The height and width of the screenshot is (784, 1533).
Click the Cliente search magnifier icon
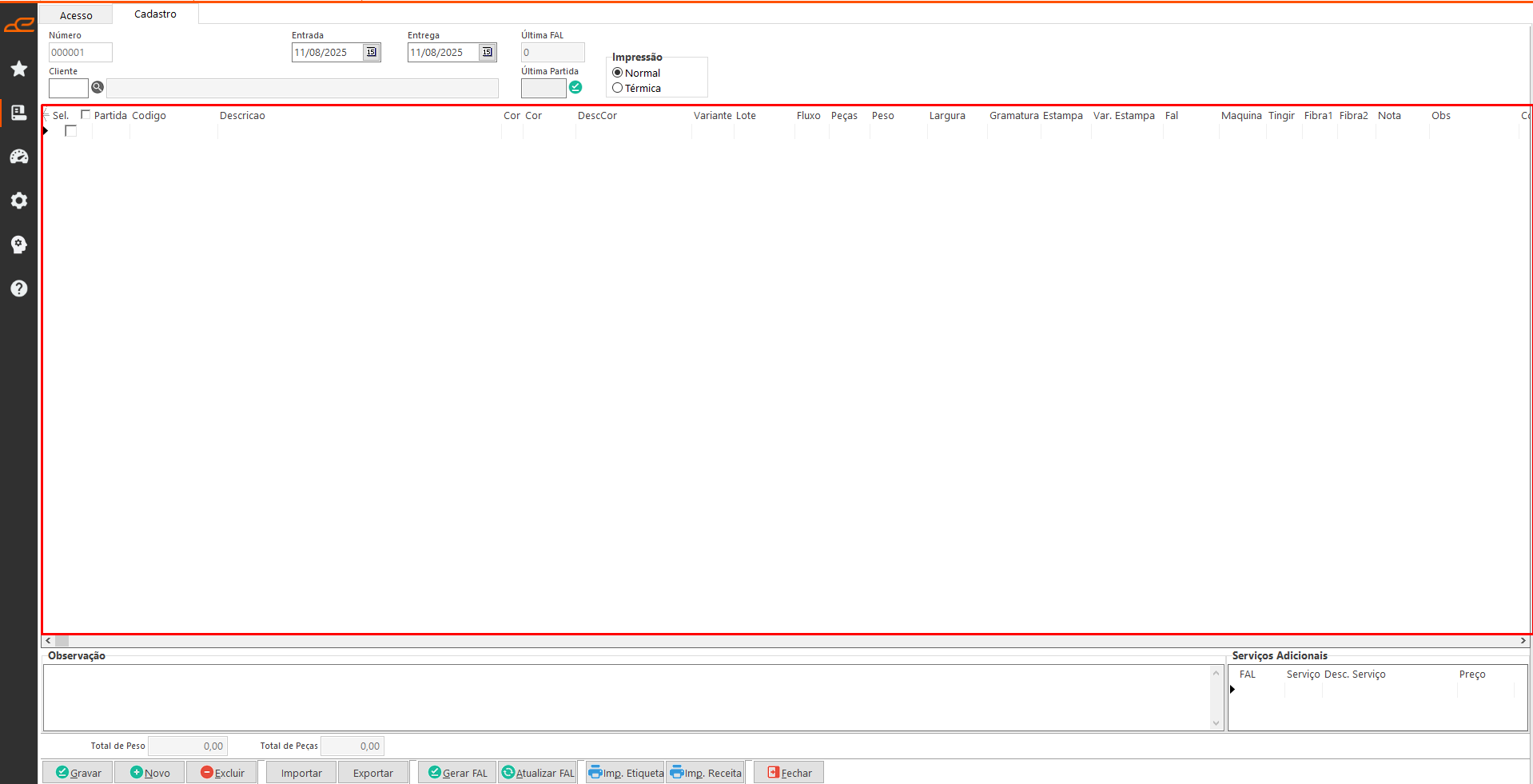(98, 87)
